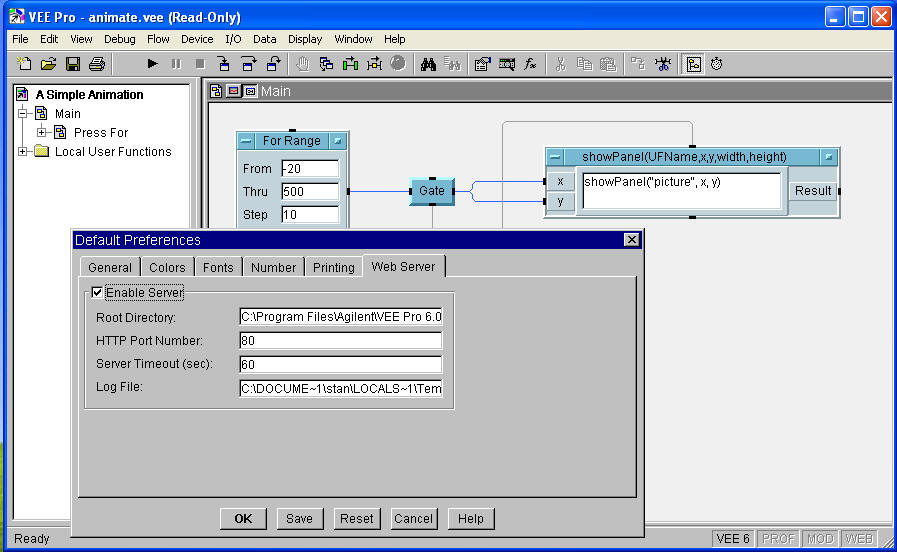897x552 pixels.
Task: Expand the Press For tree node
Action: pyautogui.click(x=42, y=132)
